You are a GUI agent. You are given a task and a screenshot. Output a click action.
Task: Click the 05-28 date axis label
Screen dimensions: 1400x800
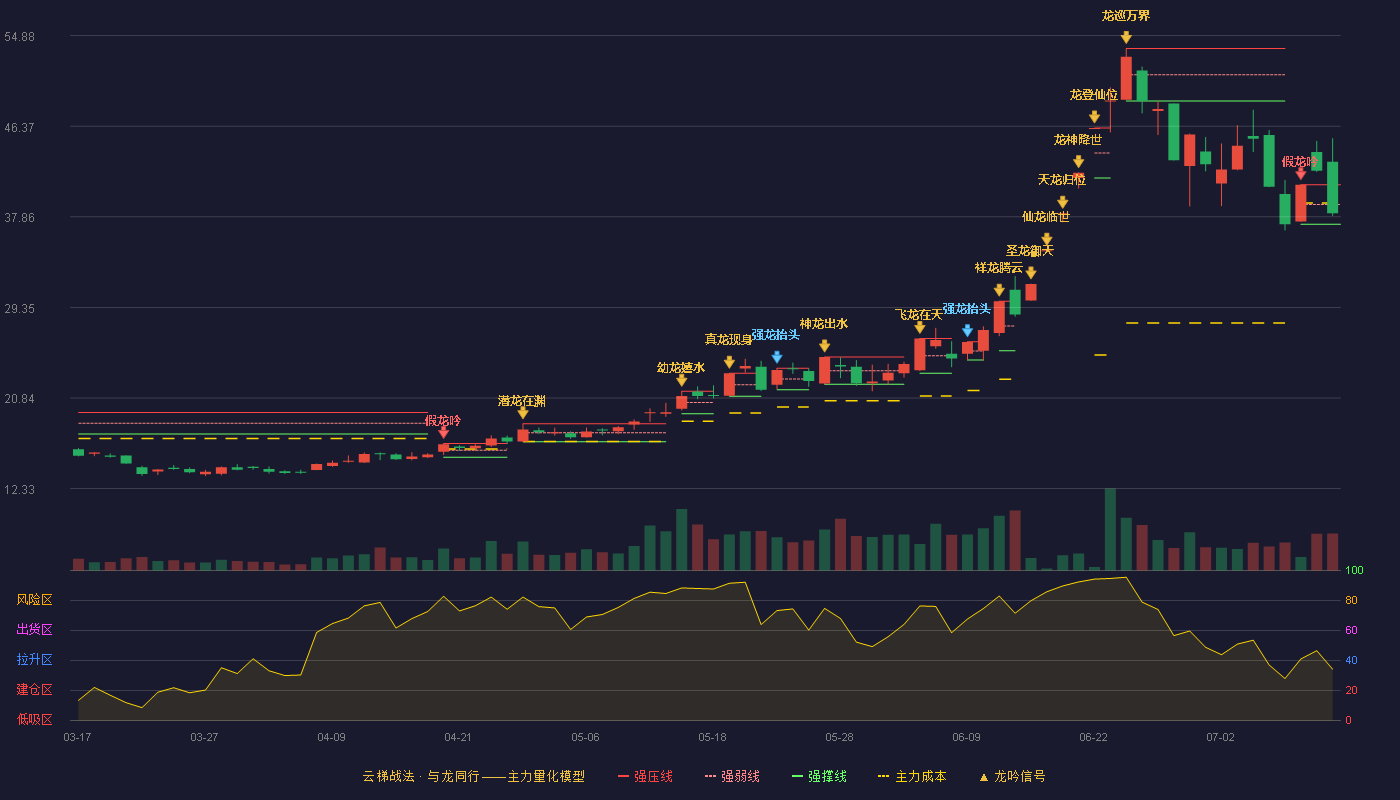coord(839,737)
